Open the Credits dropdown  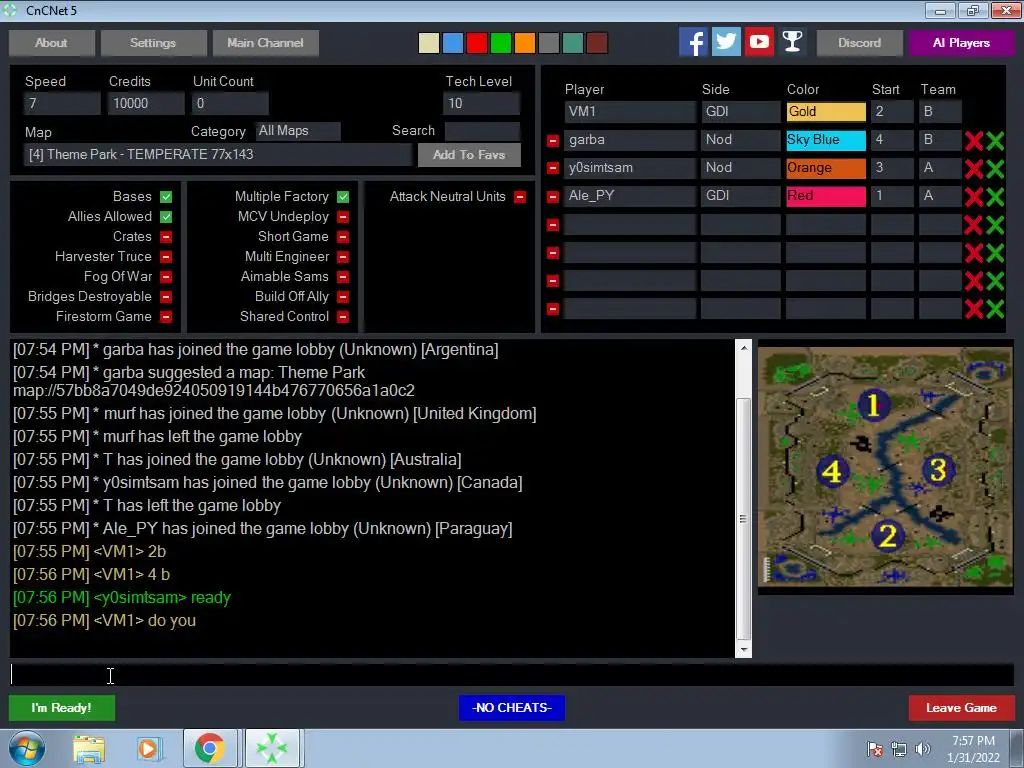146,103
